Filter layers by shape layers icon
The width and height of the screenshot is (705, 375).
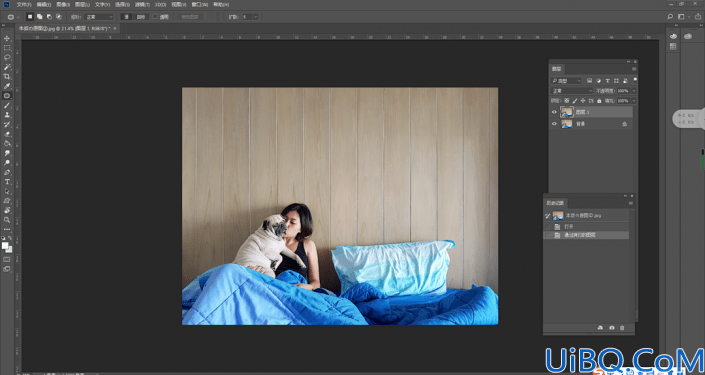point(616,81)
